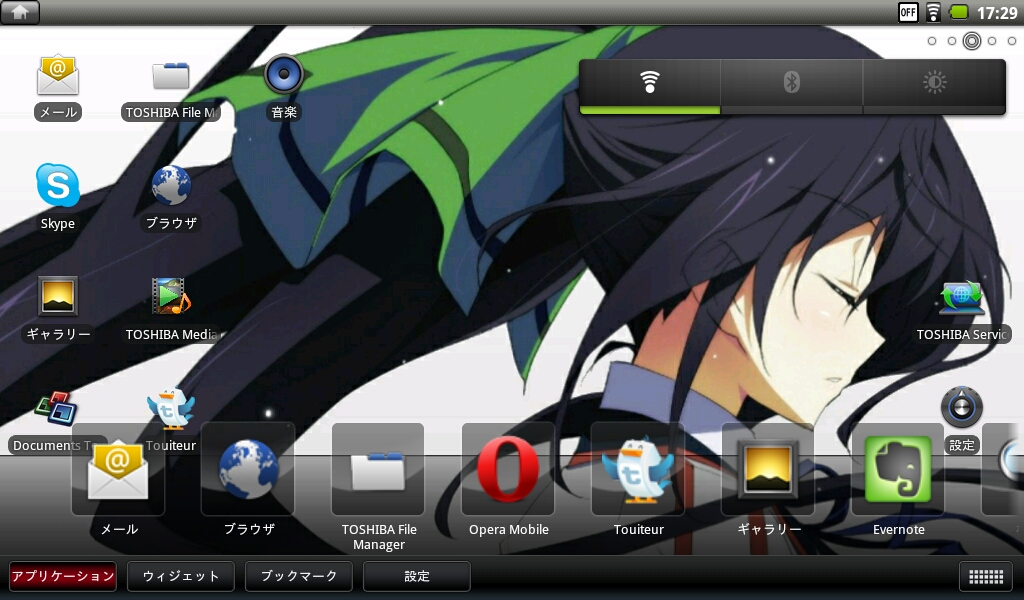Viewport: 1024px width, 600px height.
Task: Toggle Bluetooth in the power widget
Action: (792, 86)
